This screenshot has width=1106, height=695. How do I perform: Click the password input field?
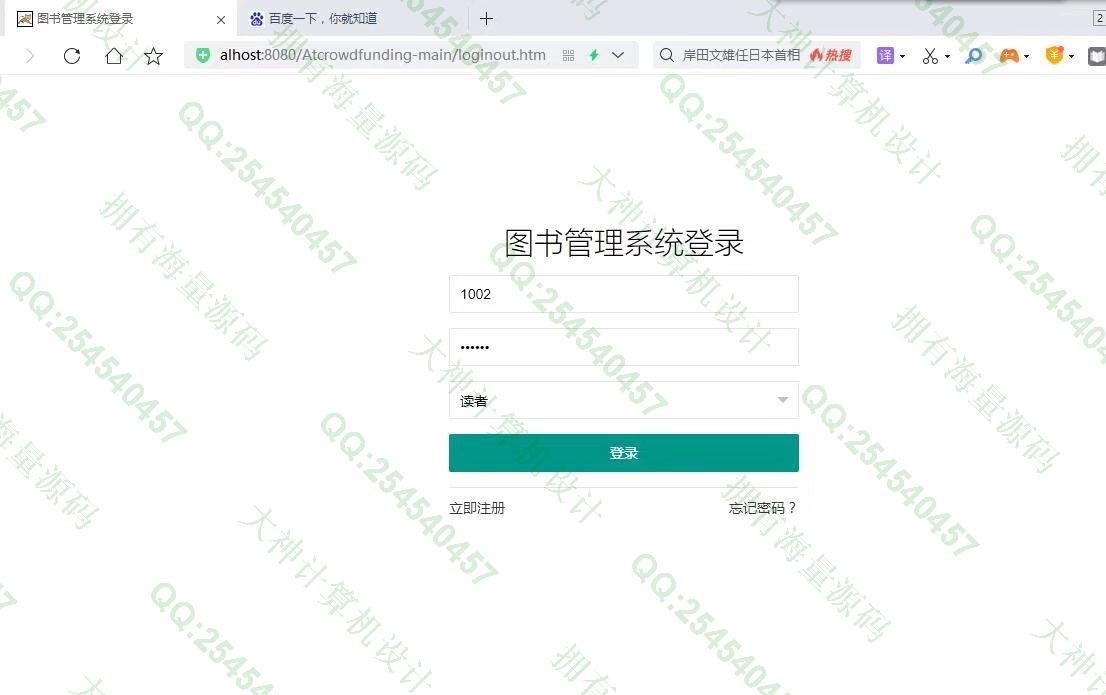pyautogui.click(x=624, y=347)
